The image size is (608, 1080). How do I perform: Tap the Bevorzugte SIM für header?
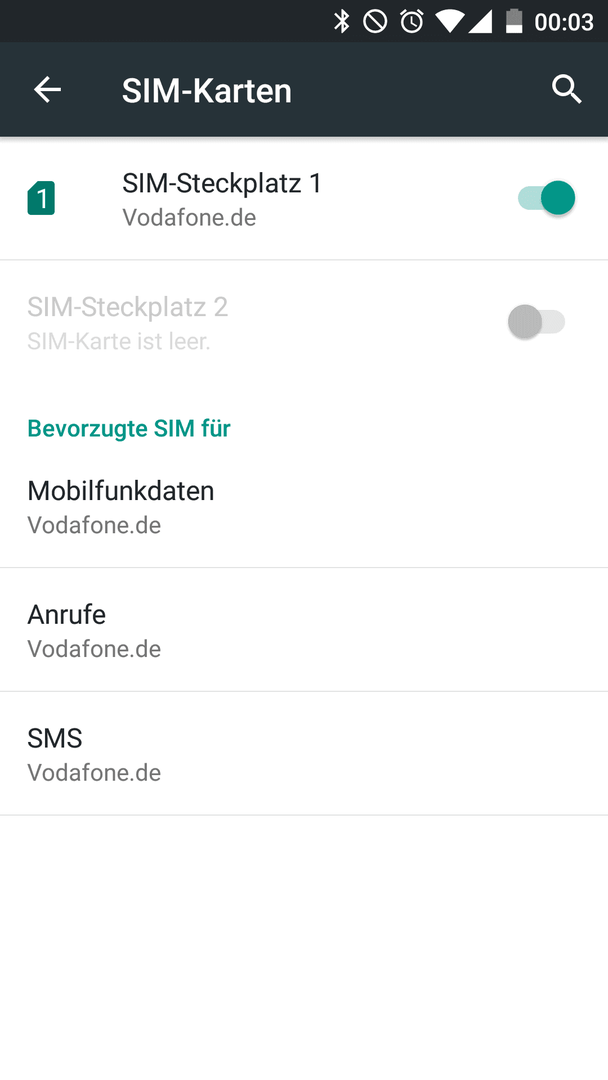pyautogui.click(x=129, y=428)
